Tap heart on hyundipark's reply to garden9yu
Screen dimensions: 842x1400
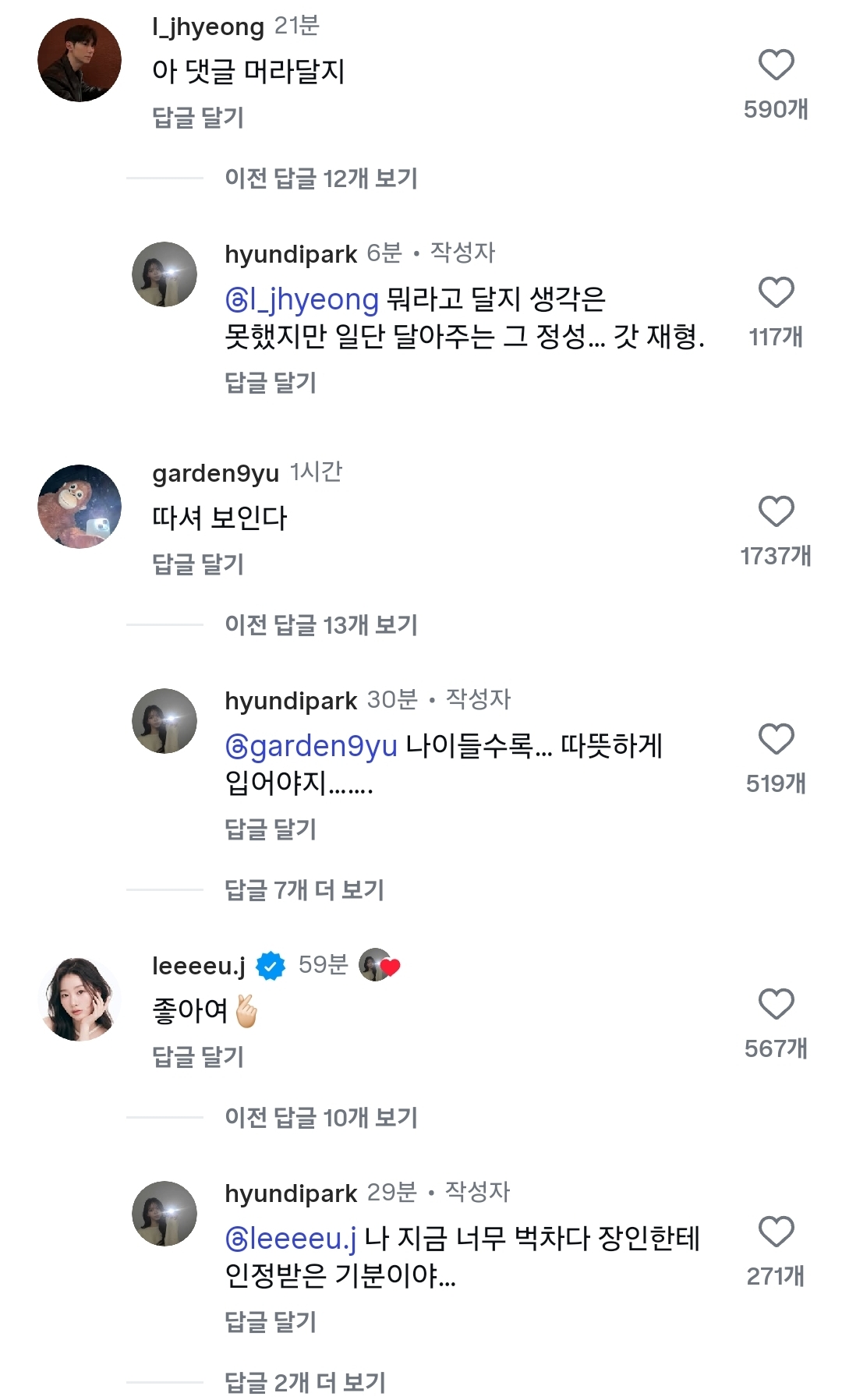pos(776,740)
